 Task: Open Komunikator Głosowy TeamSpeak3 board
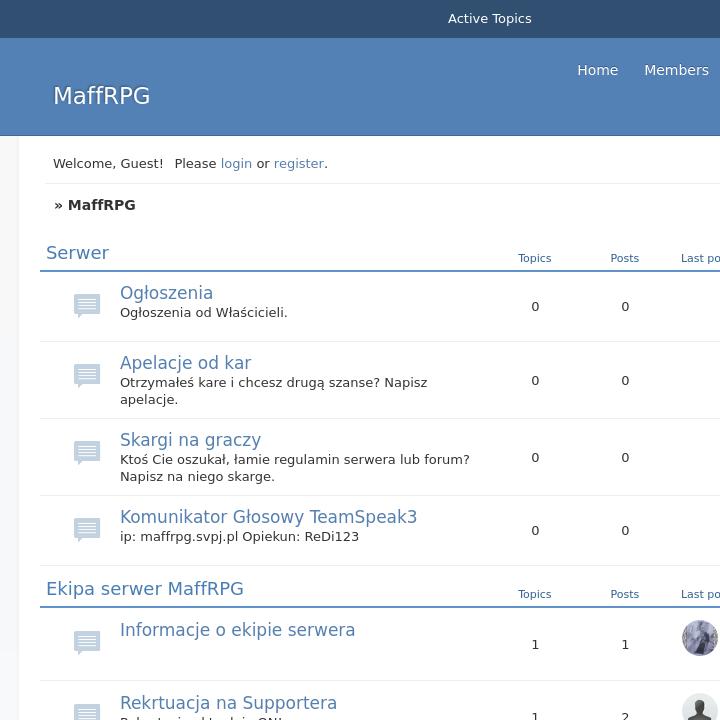point(268,517)
